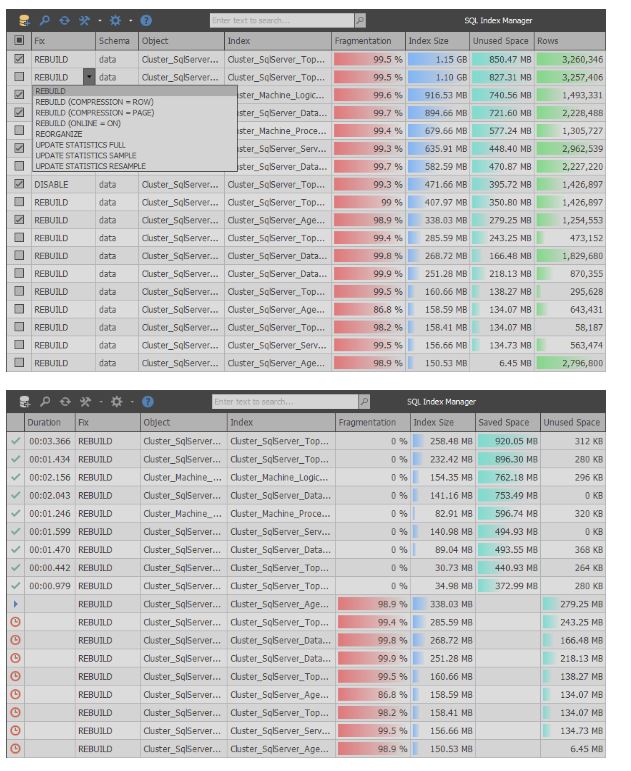The width and height of the screenshot is (631, 771).
Task: Uncheck the row with 1,254,553 rows
Action: pos(19,220)
